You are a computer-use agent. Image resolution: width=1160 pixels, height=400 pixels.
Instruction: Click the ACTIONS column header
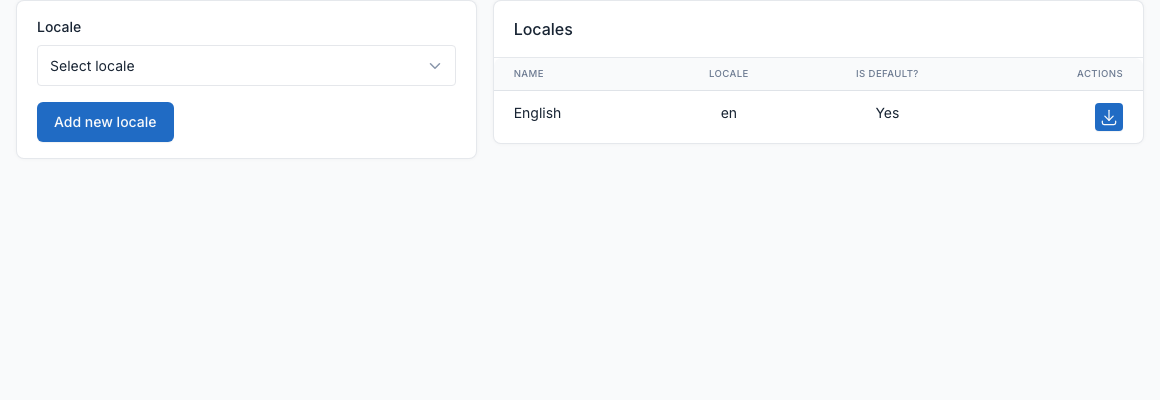click(x=1099, y=74)
